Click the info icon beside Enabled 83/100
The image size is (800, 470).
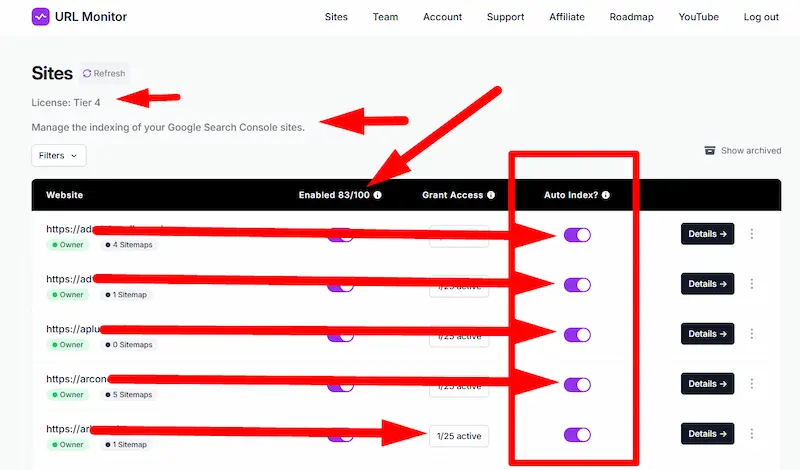coord(378,195)
